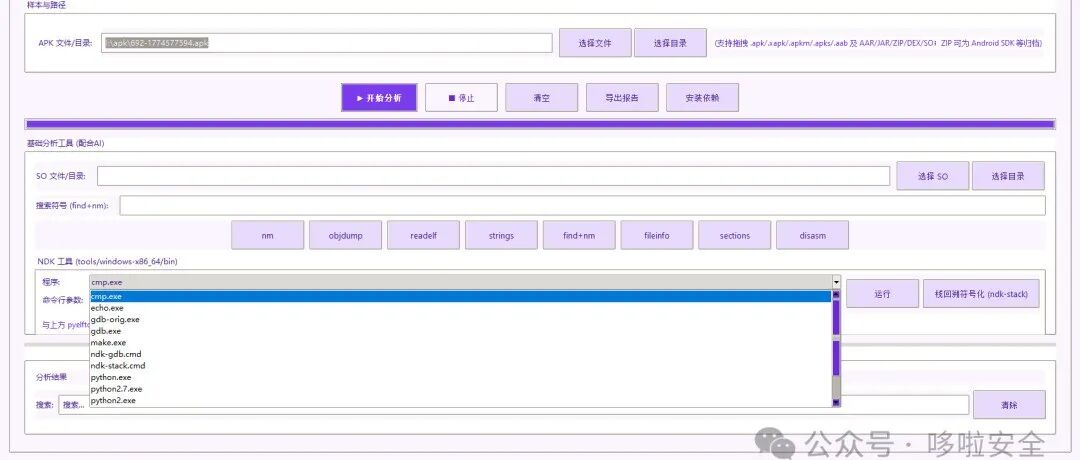Select gdb-orig.exe in the dropdown list

point(460,320)
